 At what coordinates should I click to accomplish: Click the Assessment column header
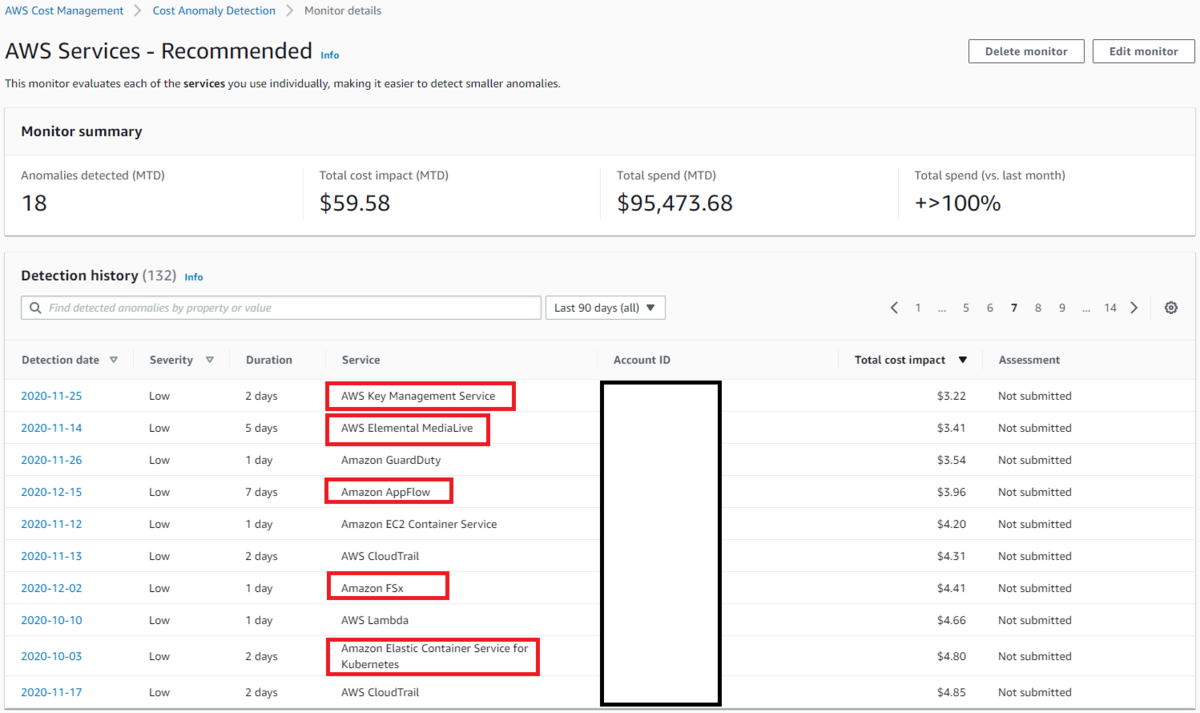pos(1029,360)
